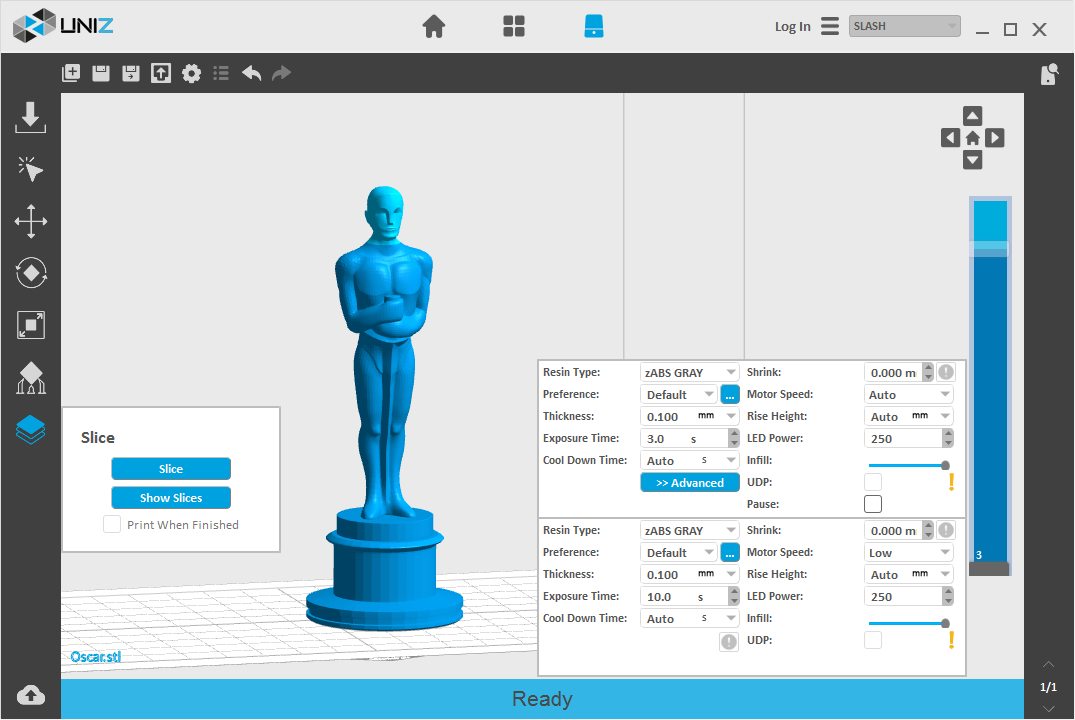The image size is (1075, 720).
Task: Save the project with first floppy icon
Action: tap(101, 73)
